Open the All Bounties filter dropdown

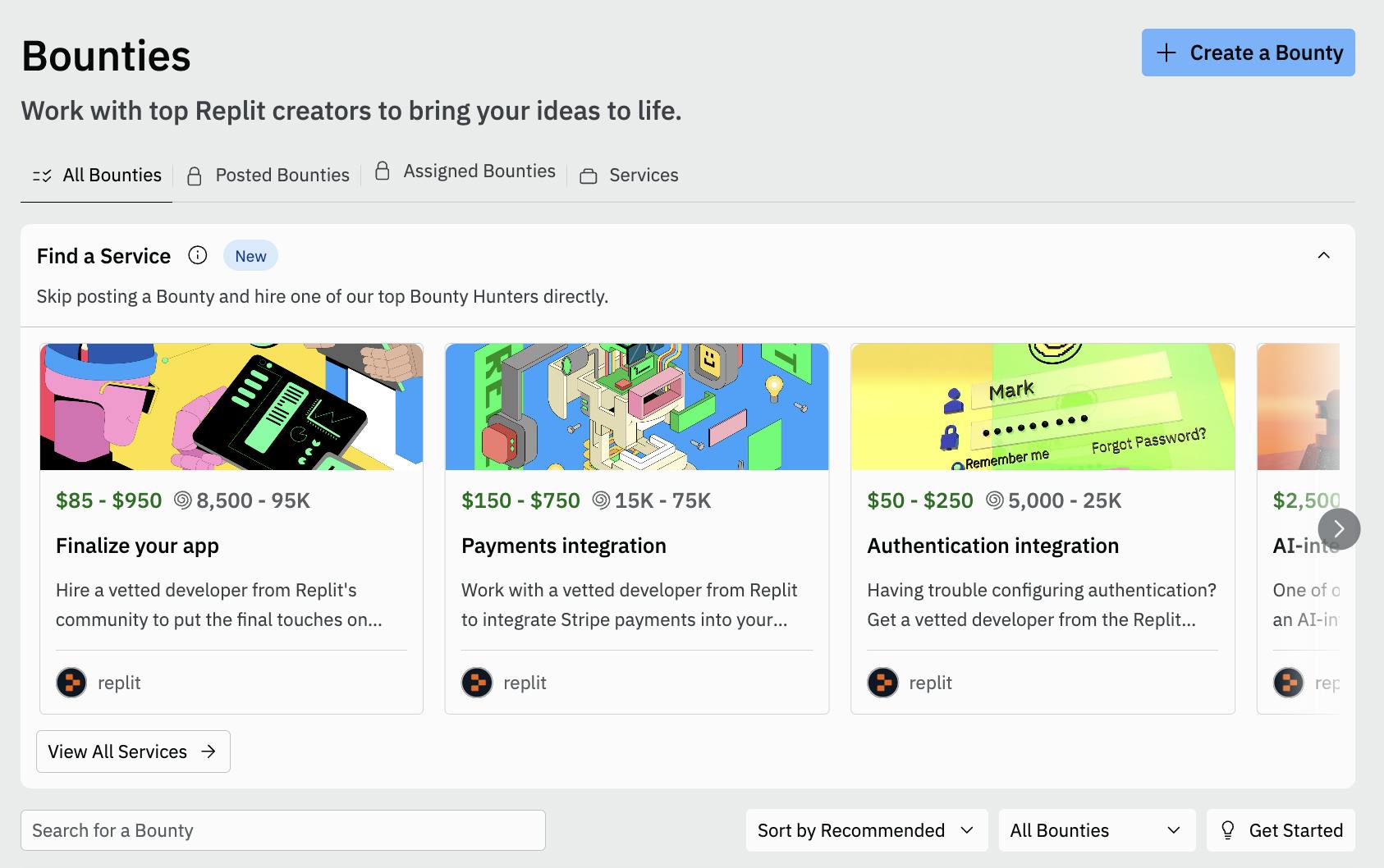(x=1095, y=830)
